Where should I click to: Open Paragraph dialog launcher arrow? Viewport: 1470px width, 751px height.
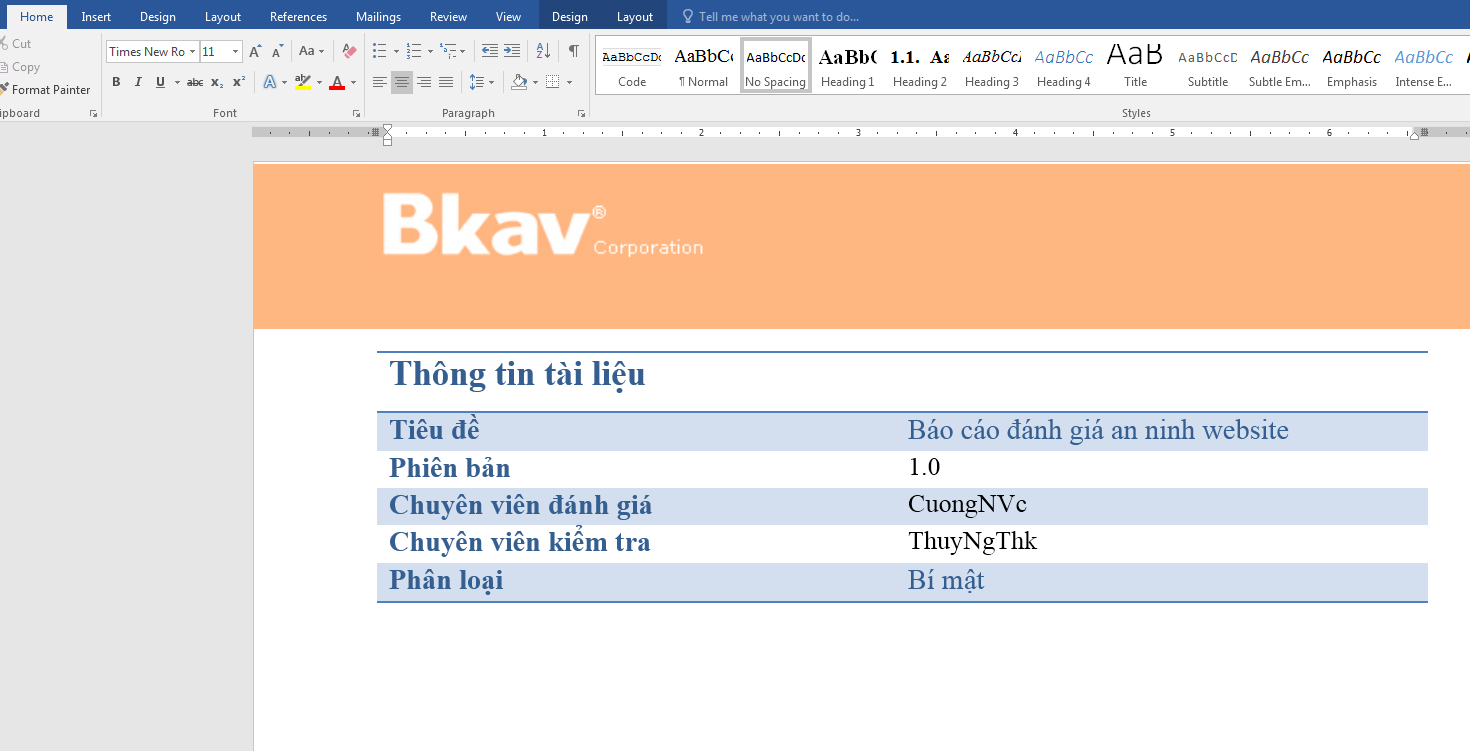coord(581,114)
